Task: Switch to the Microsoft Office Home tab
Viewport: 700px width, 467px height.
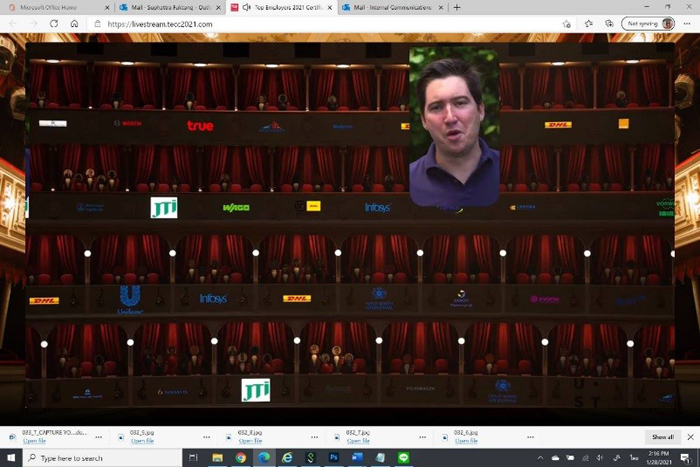Action: pos(57,8)
